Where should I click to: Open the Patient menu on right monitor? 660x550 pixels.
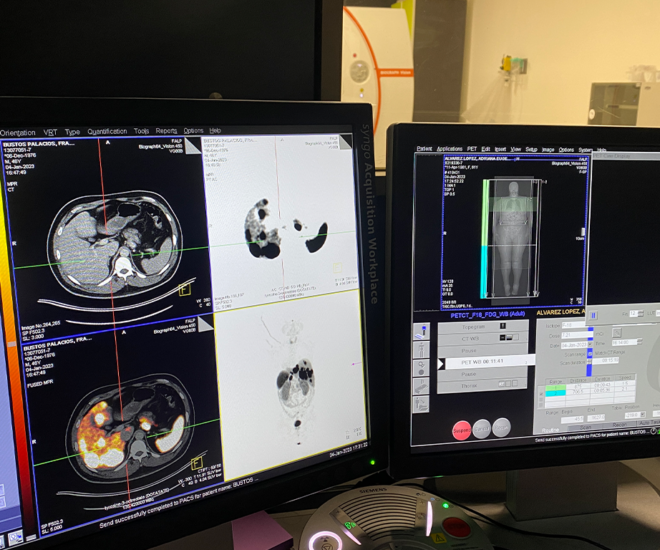424,149
